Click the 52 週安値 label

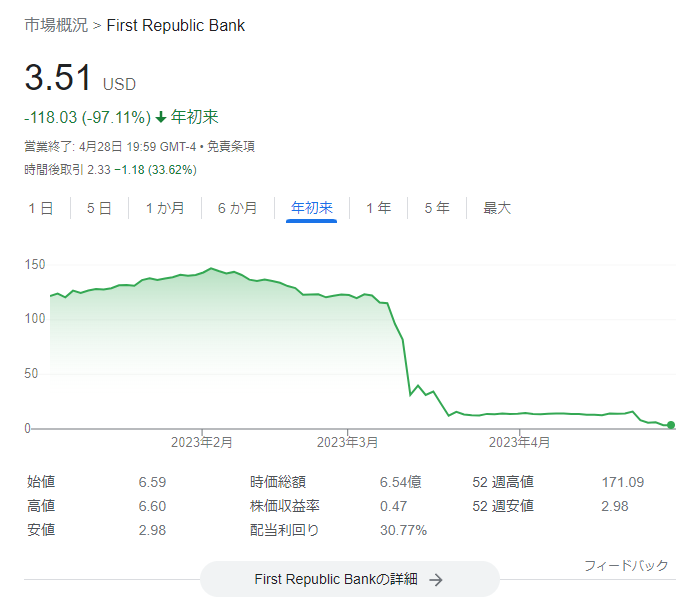503,506
